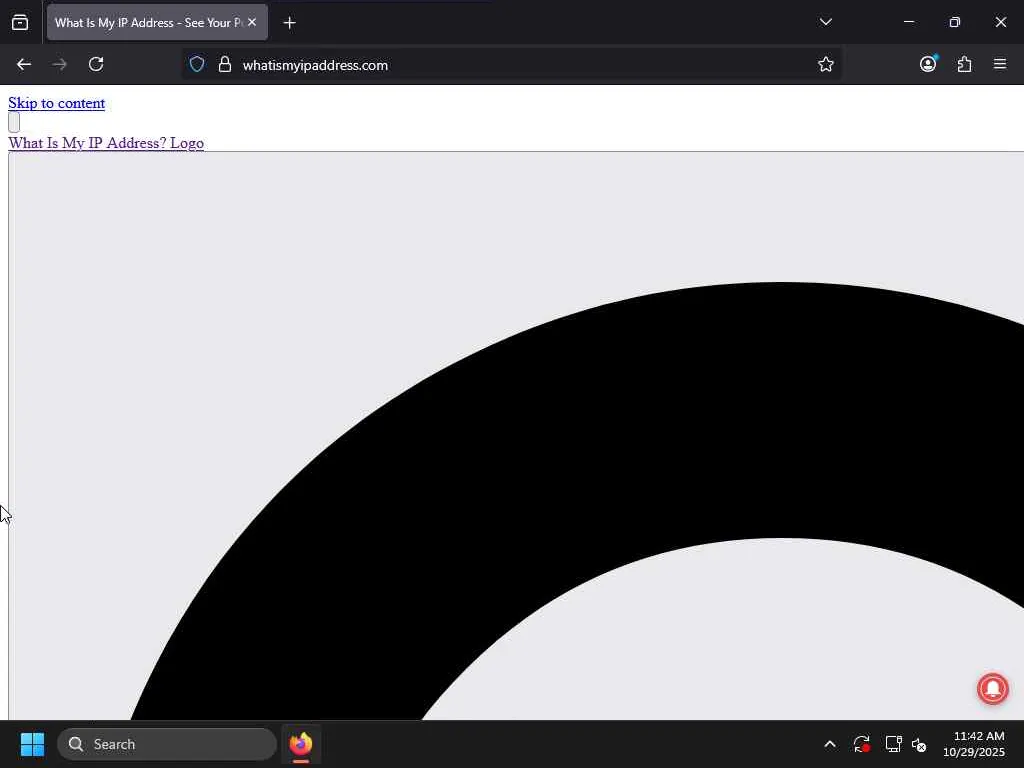
Task: Open the Windows Start menu
Action: click(x=32, y=744)
